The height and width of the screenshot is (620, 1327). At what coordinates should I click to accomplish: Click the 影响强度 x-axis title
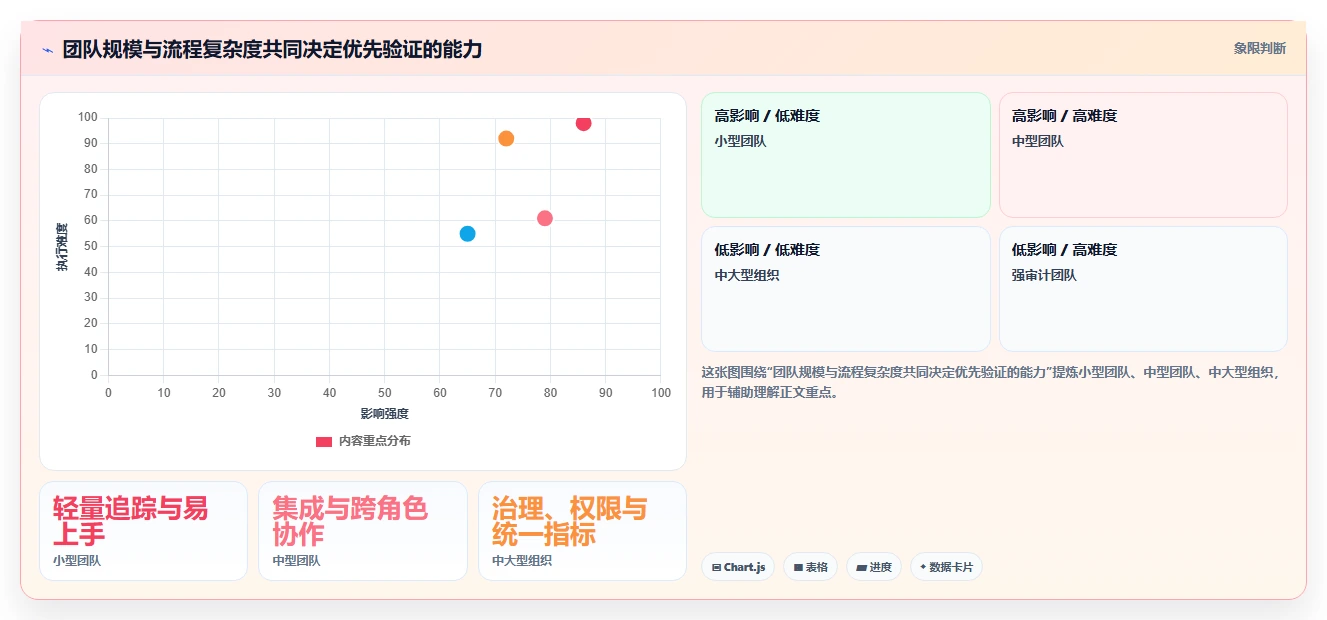[x=385, y=413]
